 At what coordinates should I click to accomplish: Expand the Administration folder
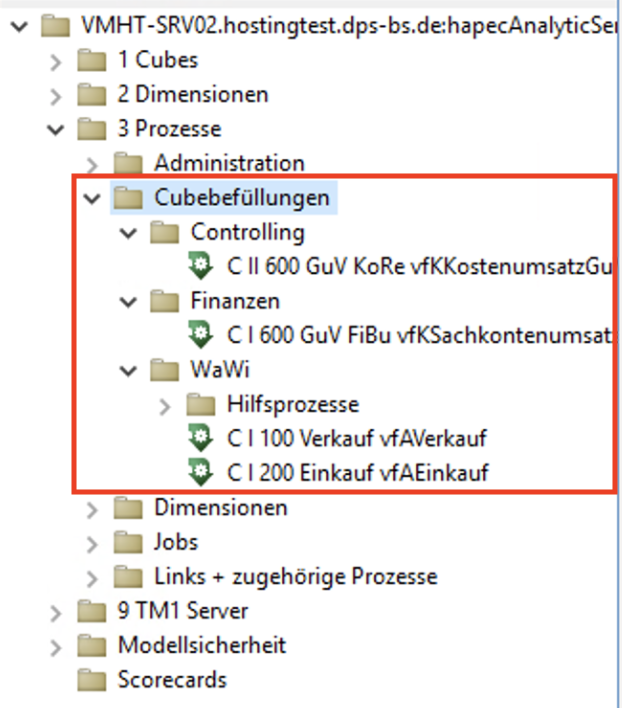tap(93, 163)
